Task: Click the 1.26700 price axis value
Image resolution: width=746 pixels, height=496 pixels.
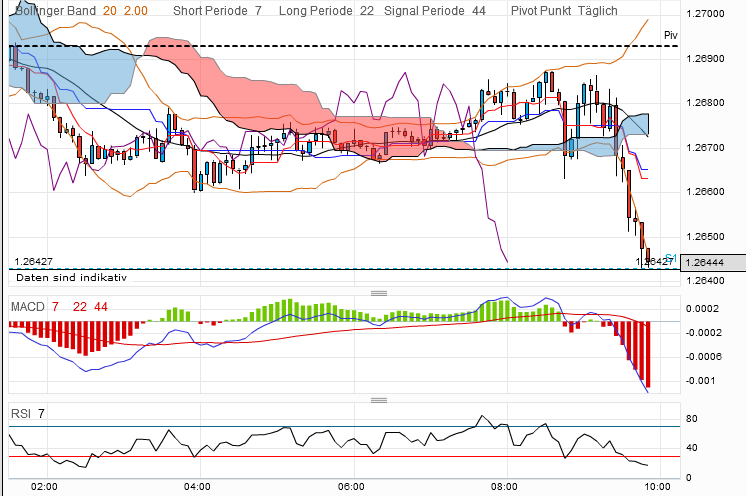Action: tap(705, 147)
